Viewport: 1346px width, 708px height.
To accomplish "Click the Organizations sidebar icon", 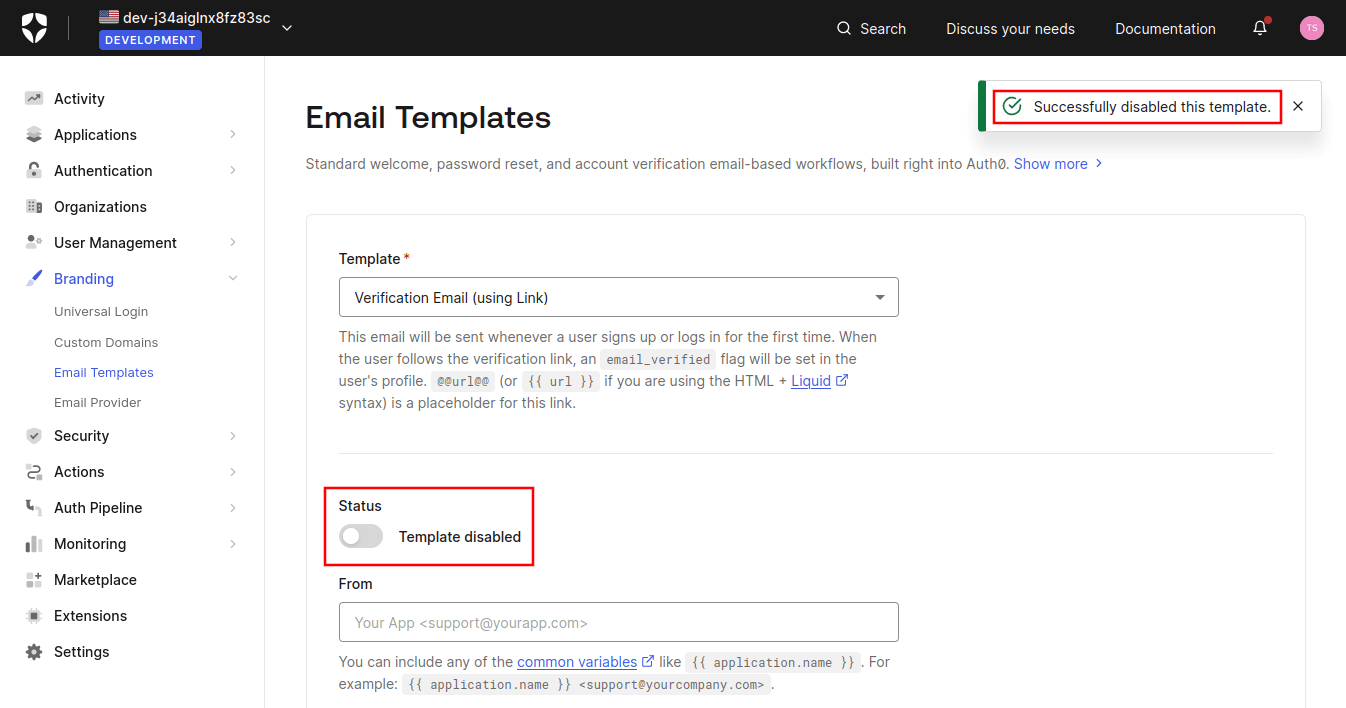I will pyautogui.click(x=35, y=206).
